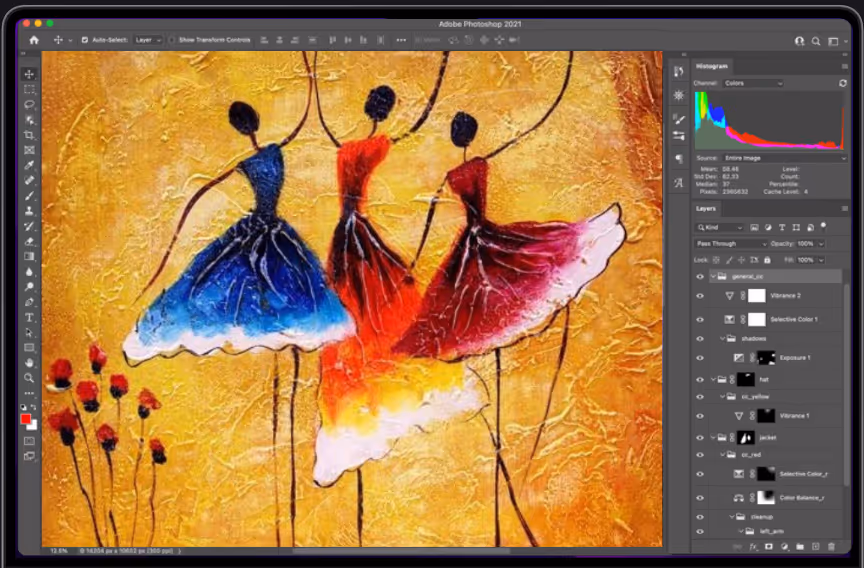Select the Eyedropper tool
The image size is (864, 568).
pos(29,165)
